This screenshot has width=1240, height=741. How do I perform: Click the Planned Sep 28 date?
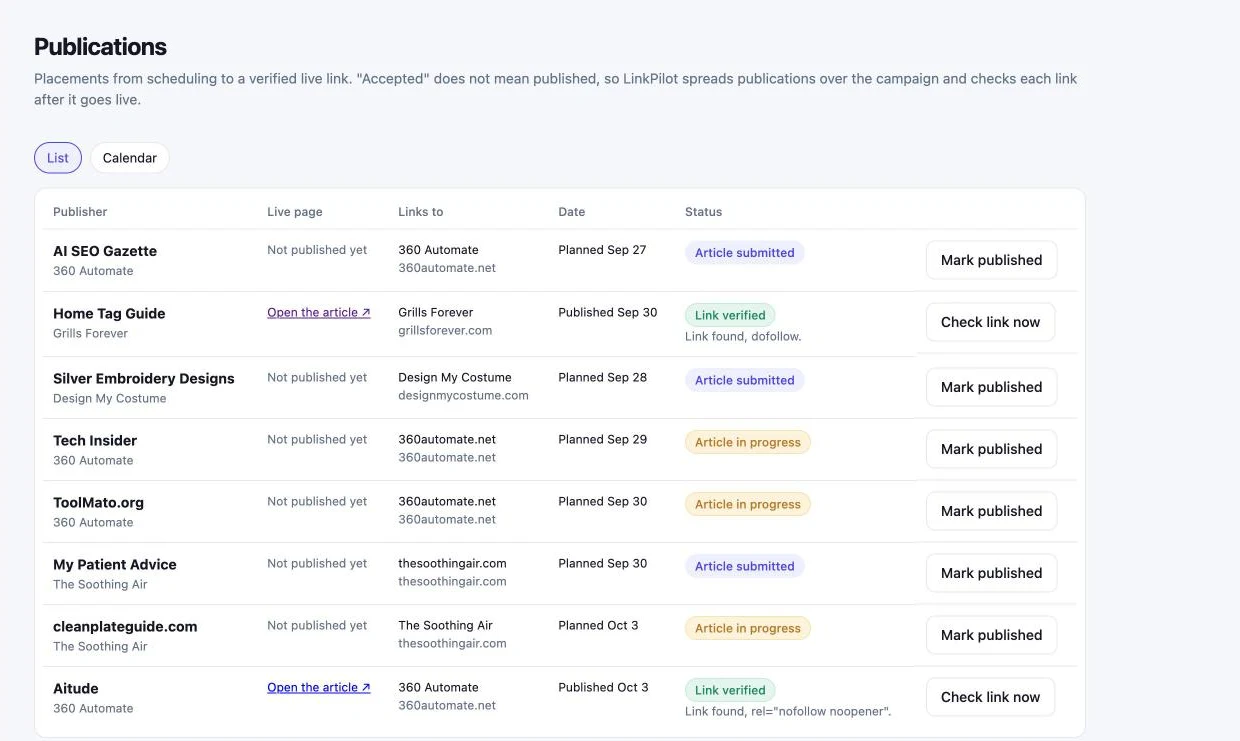click(x=602, y=377)
